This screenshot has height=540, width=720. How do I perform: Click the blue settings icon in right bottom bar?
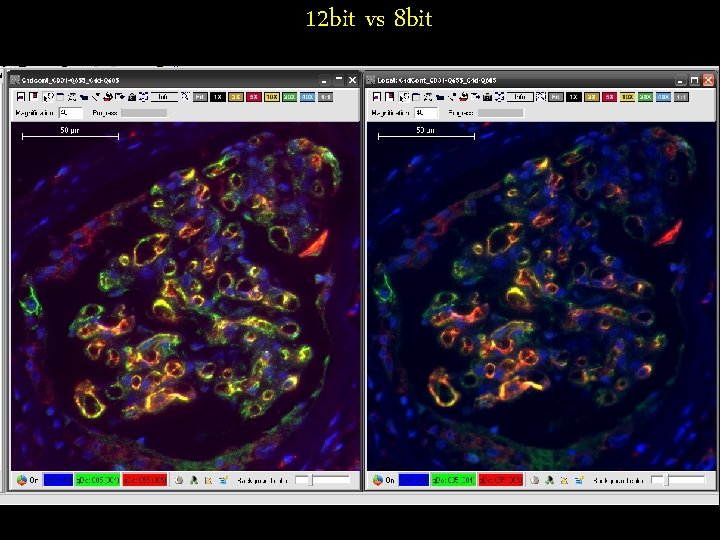tap(579, 480)
